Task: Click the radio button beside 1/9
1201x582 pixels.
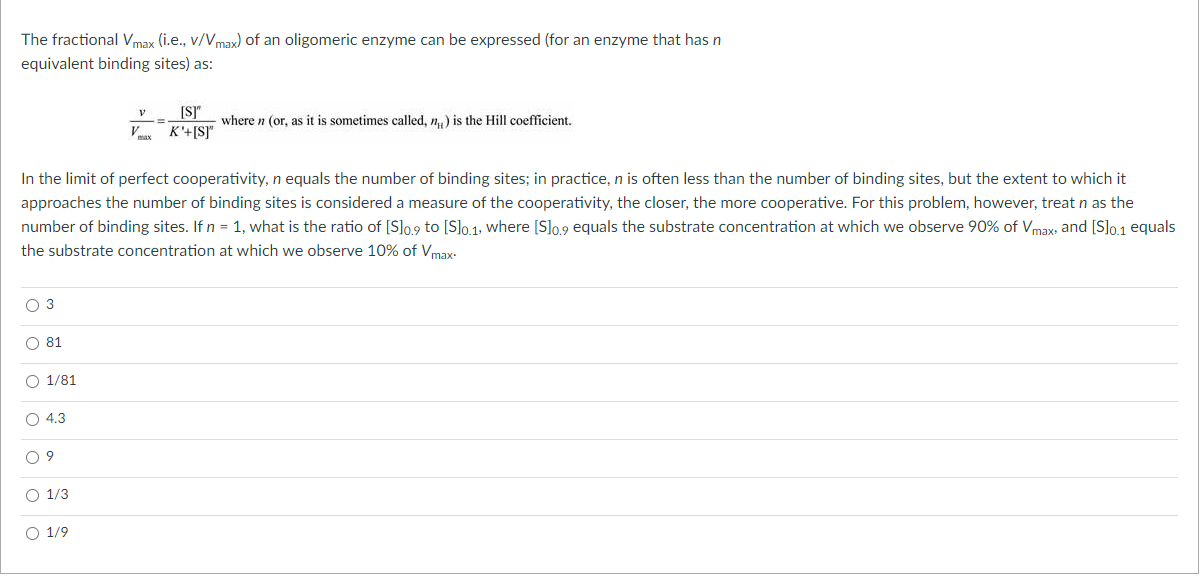Action: click(33, 531)
